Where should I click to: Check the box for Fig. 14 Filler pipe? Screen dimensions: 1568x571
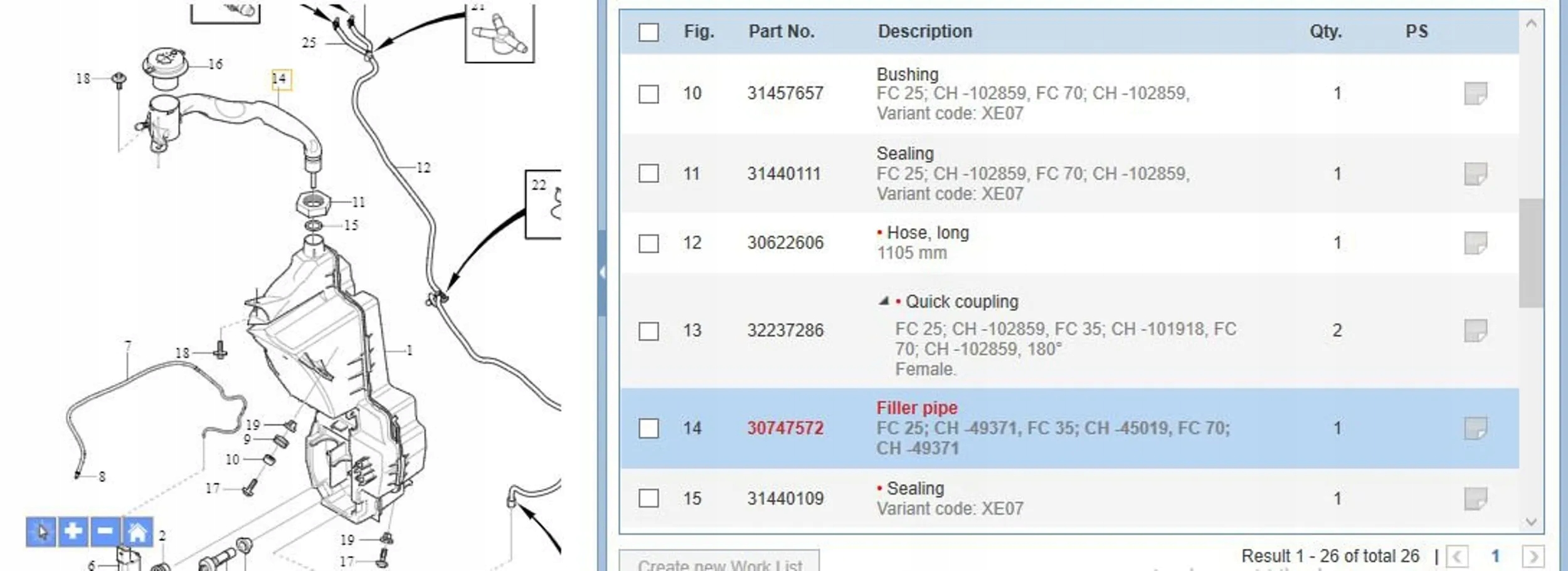[x=649, y=429]
